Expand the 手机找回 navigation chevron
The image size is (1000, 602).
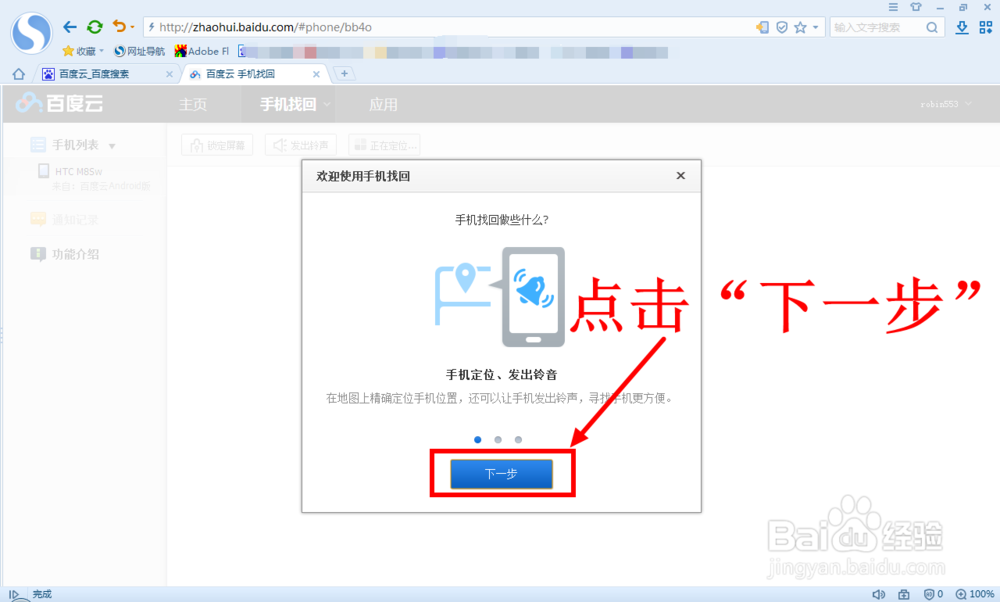[327, 103]
